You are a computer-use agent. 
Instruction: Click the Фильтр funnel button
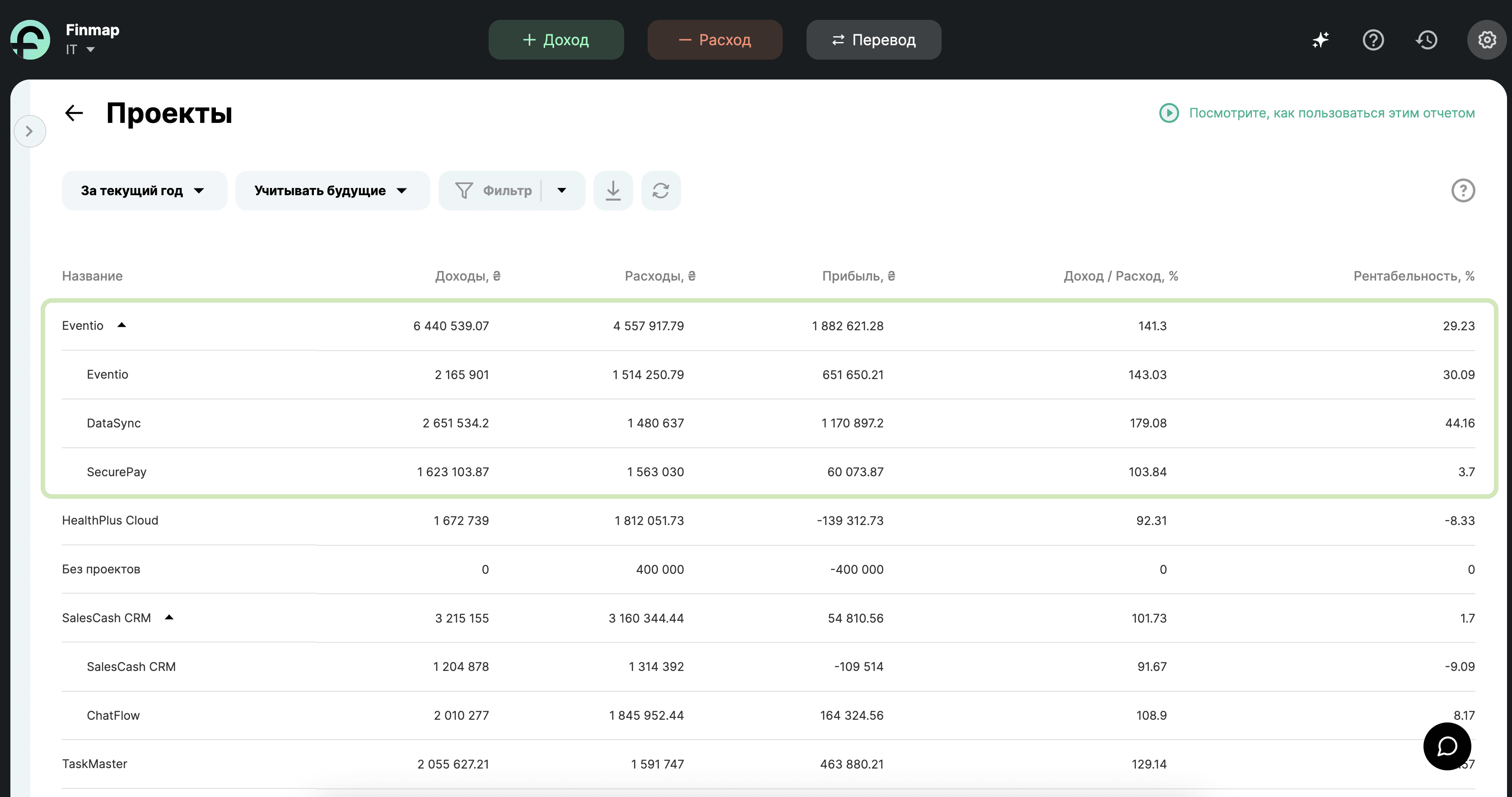coord(493,190)
